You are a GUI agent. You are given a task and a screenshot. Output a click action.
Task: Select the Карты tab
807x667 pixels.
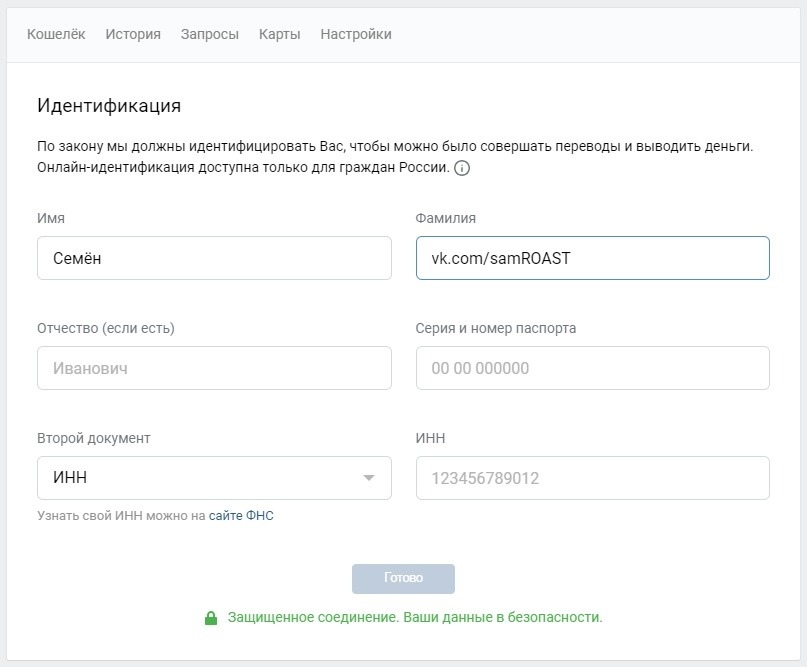click(x=279, y=34)
